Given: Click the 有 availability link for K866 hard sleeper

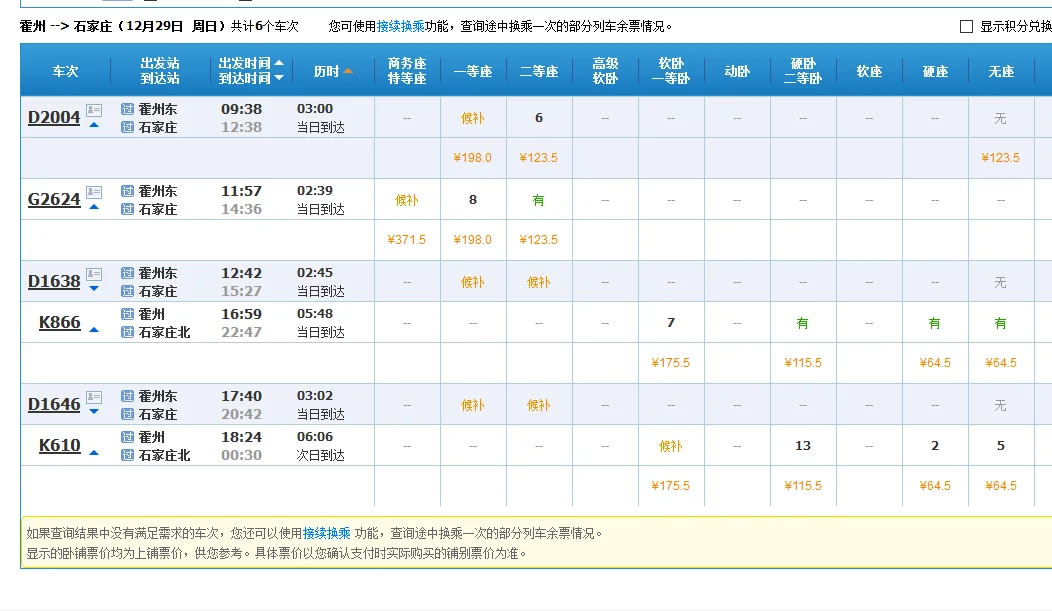Looking at the screenshot, I should 803,323.
